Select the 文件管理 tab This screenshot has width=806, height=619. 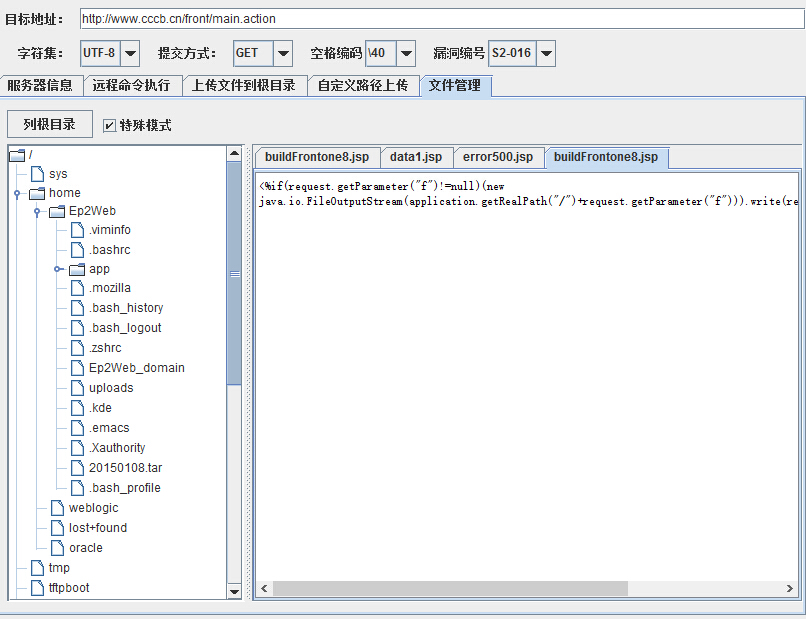pos(455,85)
